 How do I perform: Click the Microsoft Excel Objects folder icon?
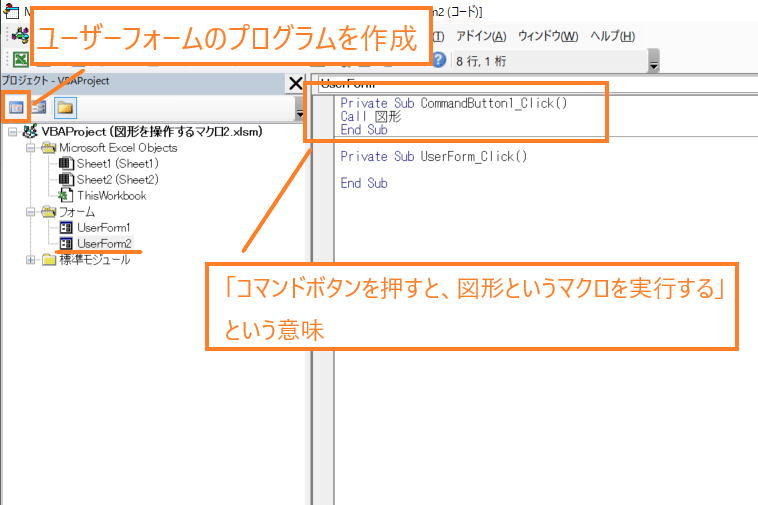48,148
